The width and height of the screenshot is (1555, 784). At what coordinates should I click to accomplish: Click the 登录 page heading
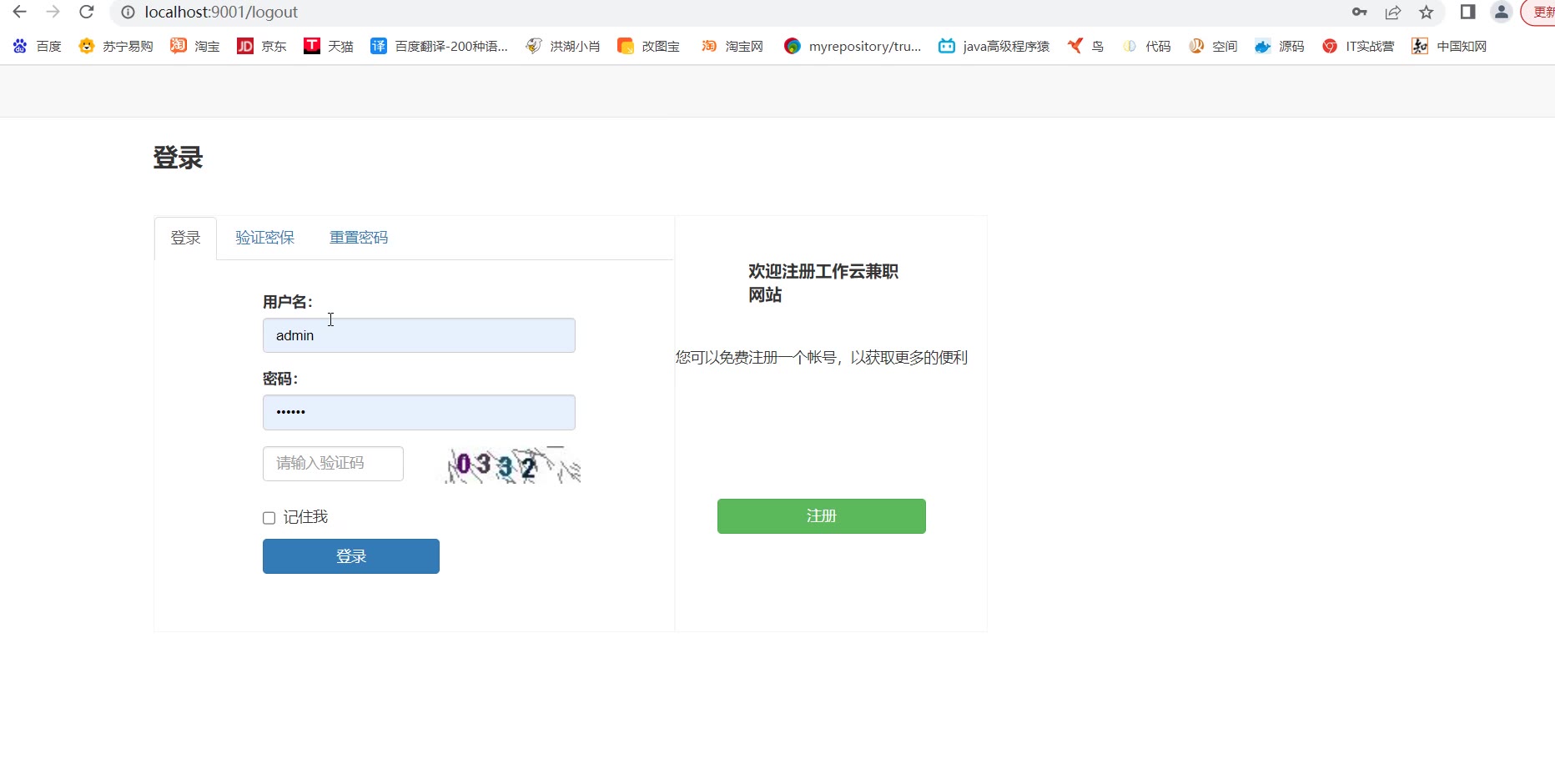pos(178,158)
